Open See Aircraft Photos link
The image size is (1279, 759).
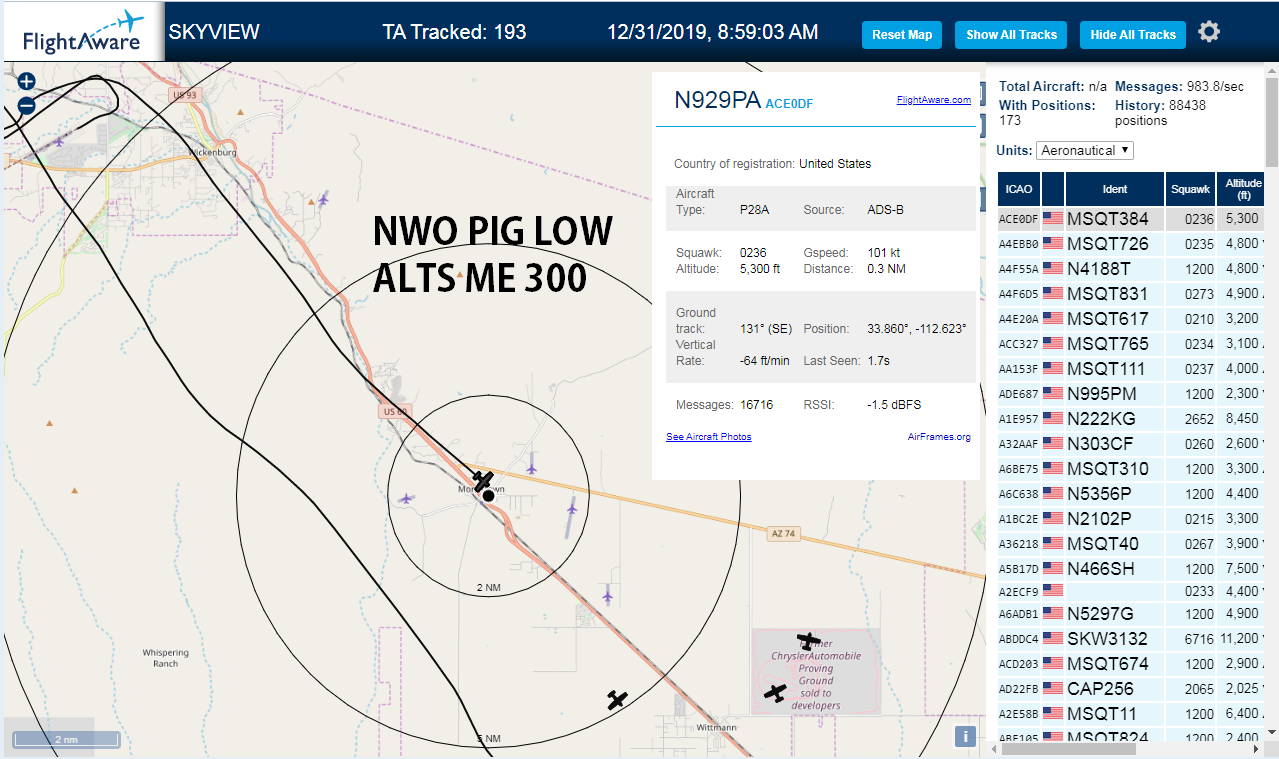click(x=708, y=437)
